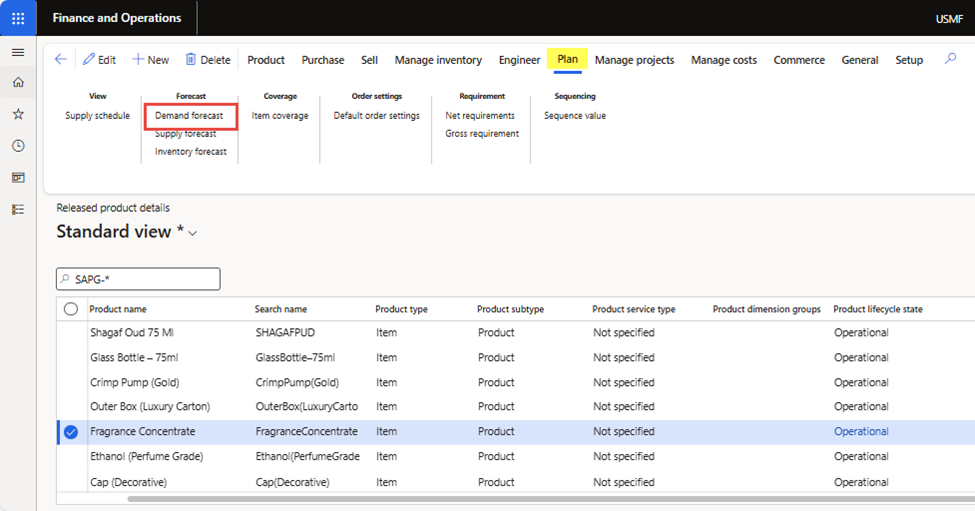Click the SAPG-* filter search field
Image resolution: width=975 pixels, height=511 pixels.
click(x=138, y=279)
